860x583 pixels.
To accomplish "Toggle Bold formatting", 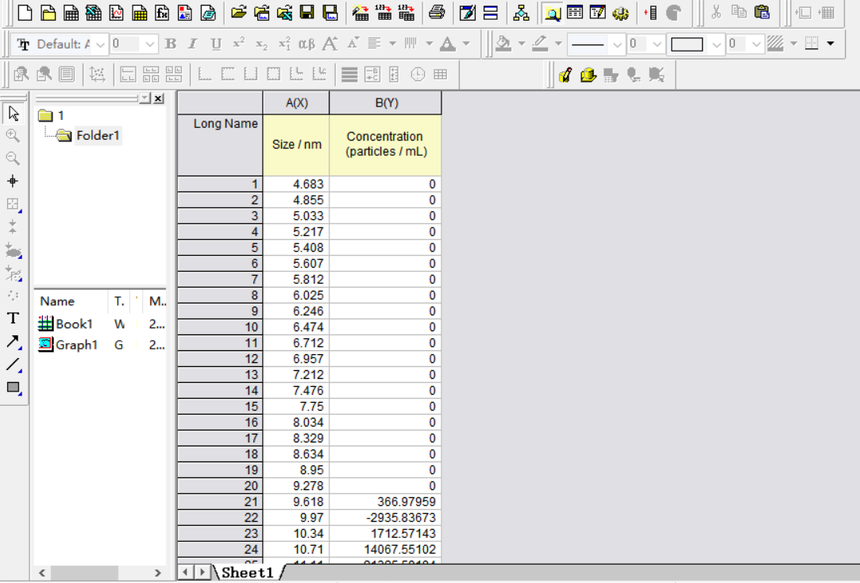I will (x=171, y=44).
